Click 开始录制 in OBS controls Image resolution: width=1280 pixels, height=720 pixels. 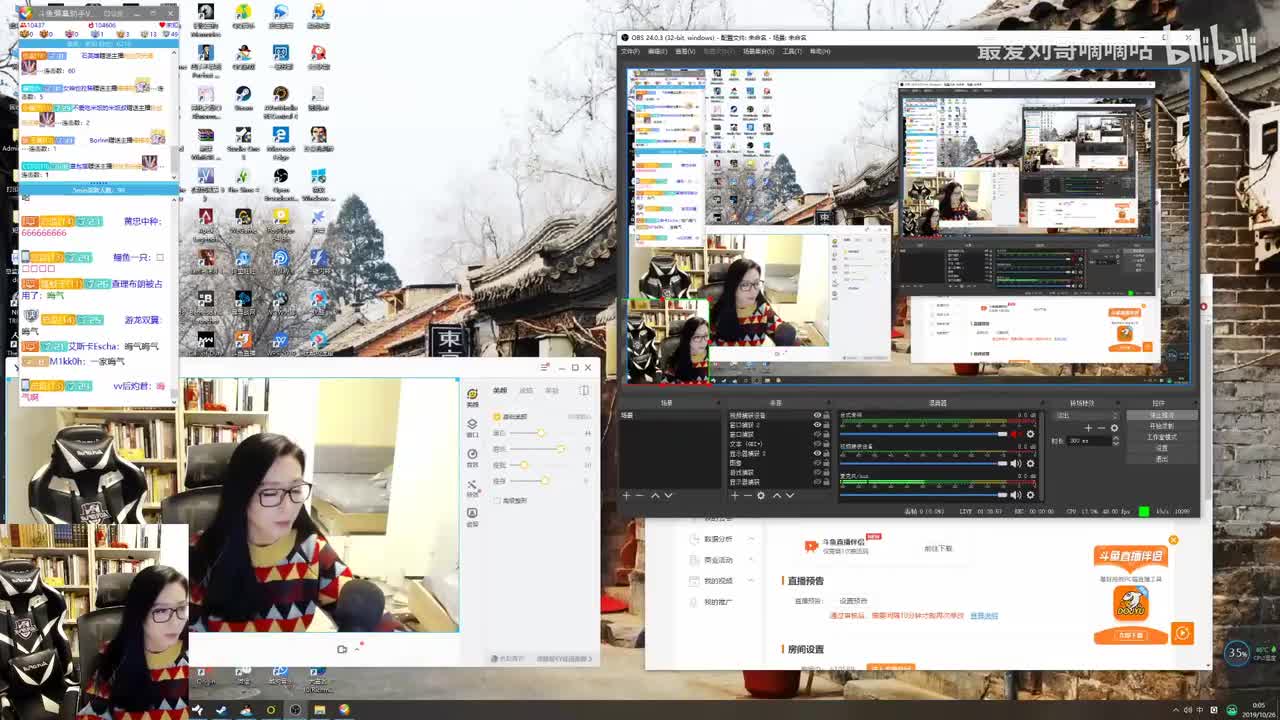pyautogui.click(x=1162, y=426)
